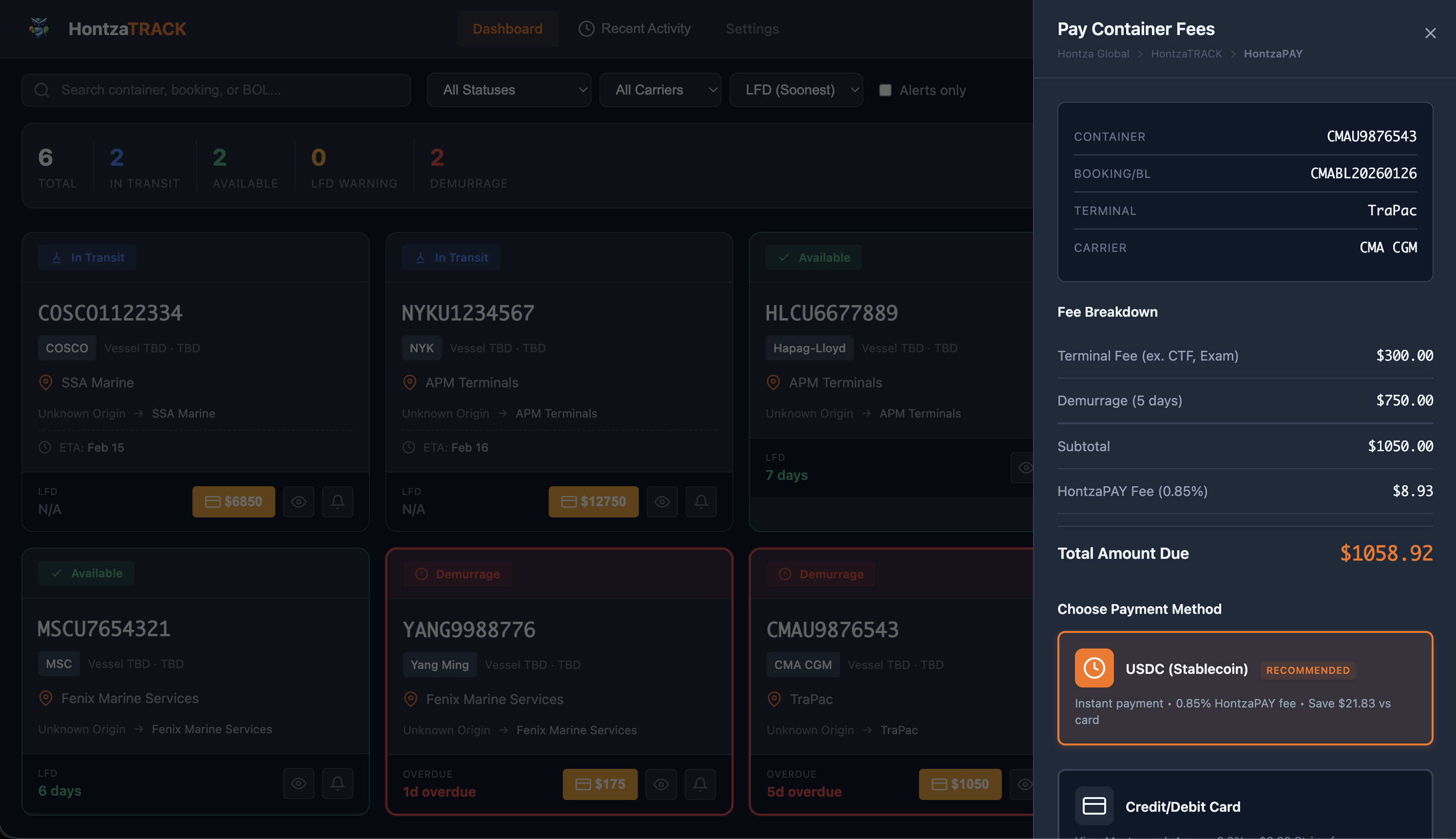This screenshot has width=1456, height=839.
Task: Click the USDC stablecoin clock icon
Action: point(1093,667)
